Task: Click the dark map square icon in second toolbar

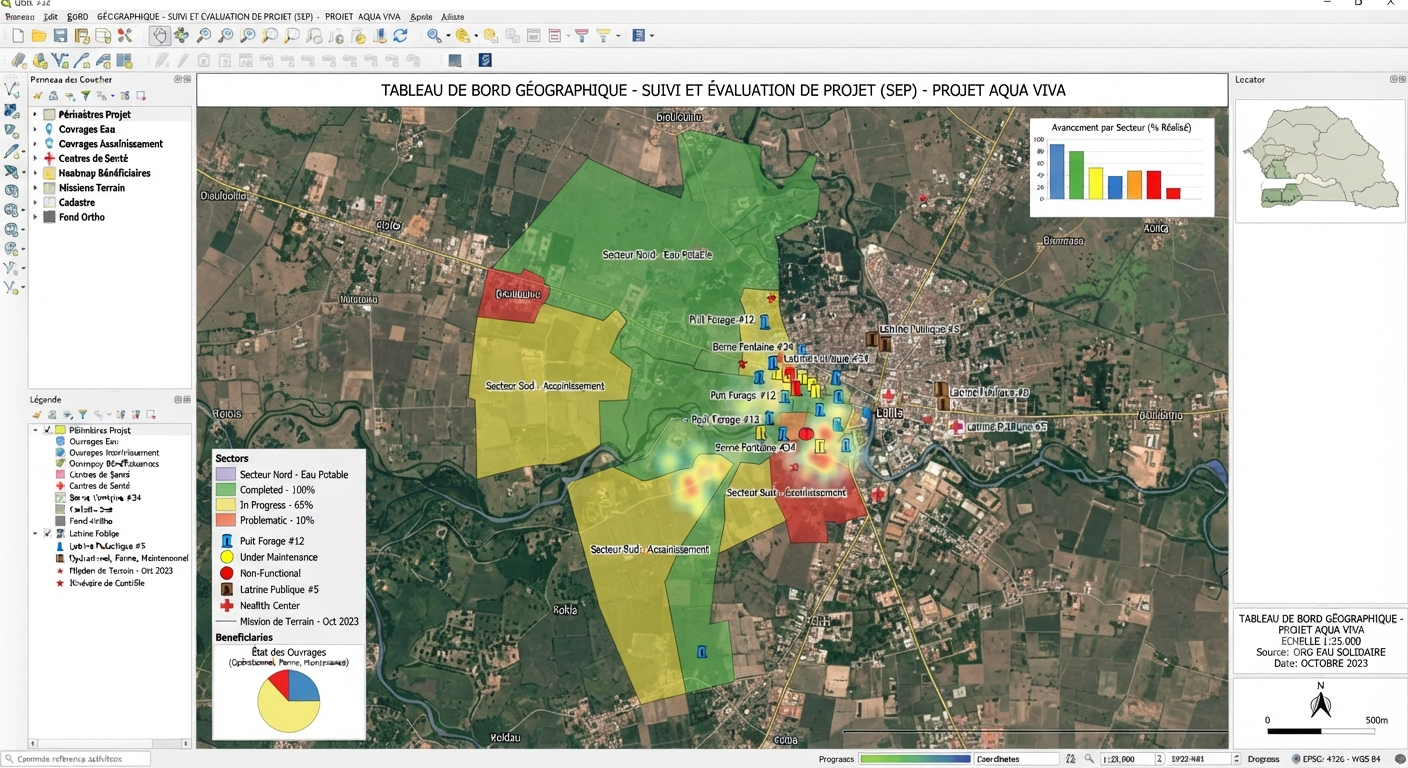Action: click(x=455, y=60)
